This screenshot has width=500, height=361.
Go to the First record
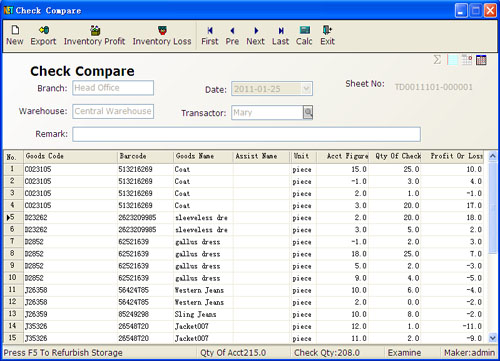210,35
